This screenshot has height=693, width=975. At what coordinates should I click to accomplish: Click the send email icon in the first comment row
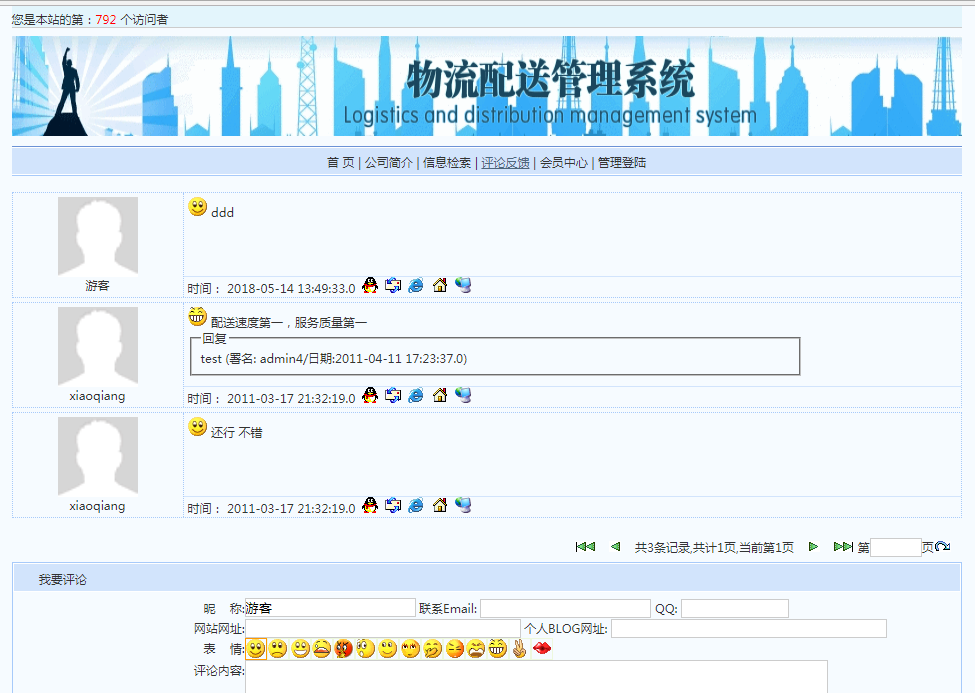[x=392, y=285]
